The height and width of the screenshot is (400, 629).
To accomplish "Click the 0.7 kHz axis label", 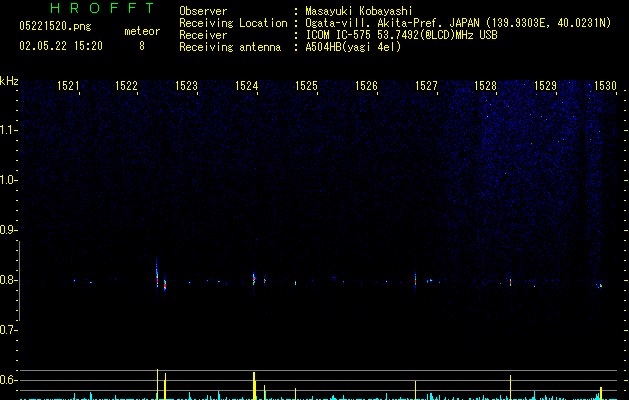I will (x=8, y=330).
